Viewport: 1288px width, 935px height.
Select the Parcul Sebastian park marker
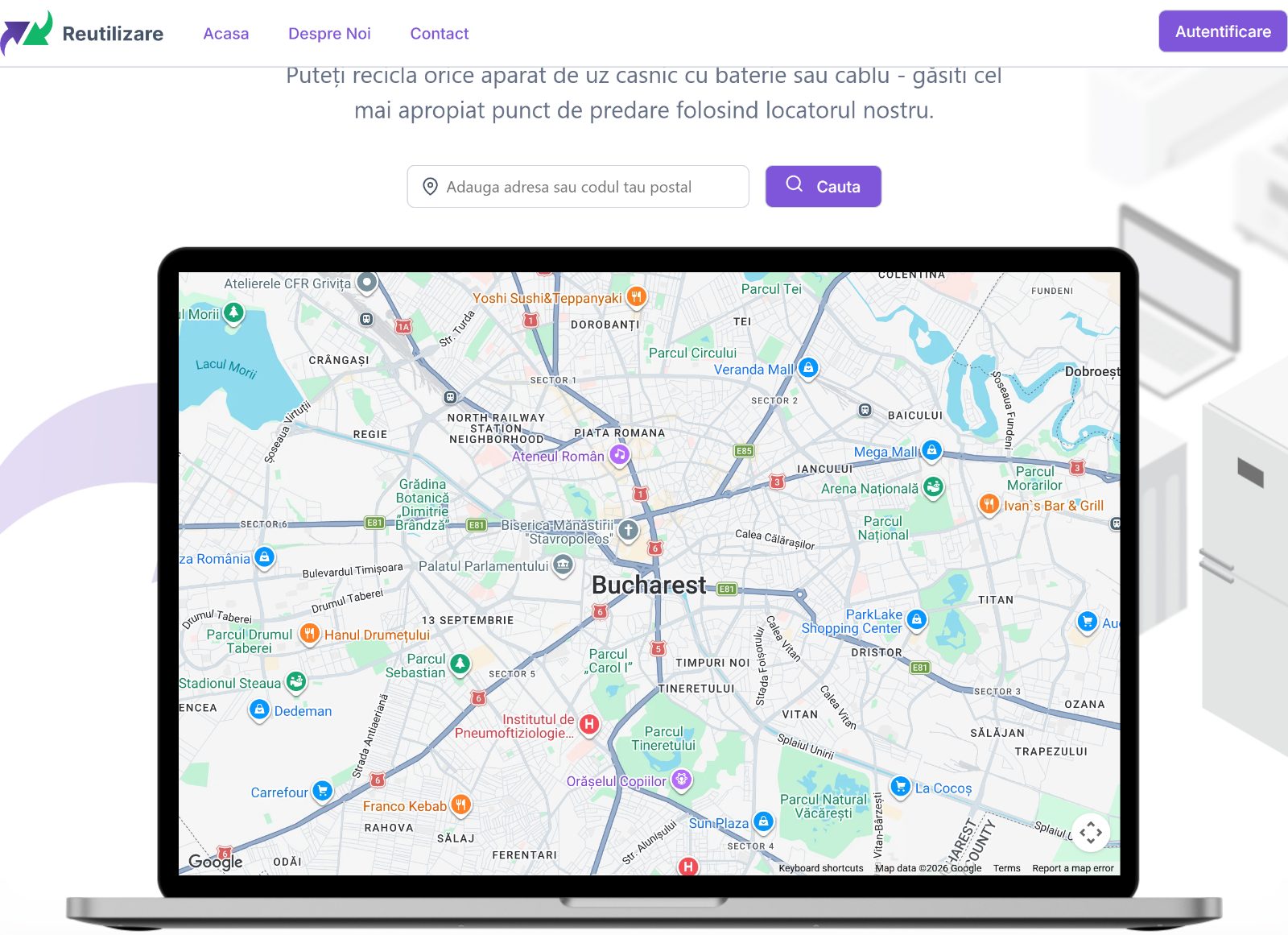click(460, 664)
